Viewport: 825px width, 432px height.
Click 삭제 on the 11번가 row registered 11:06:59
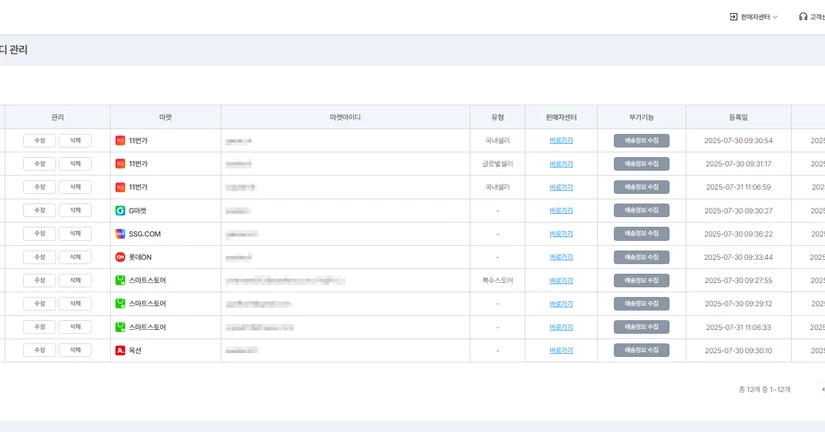point(75,187)
